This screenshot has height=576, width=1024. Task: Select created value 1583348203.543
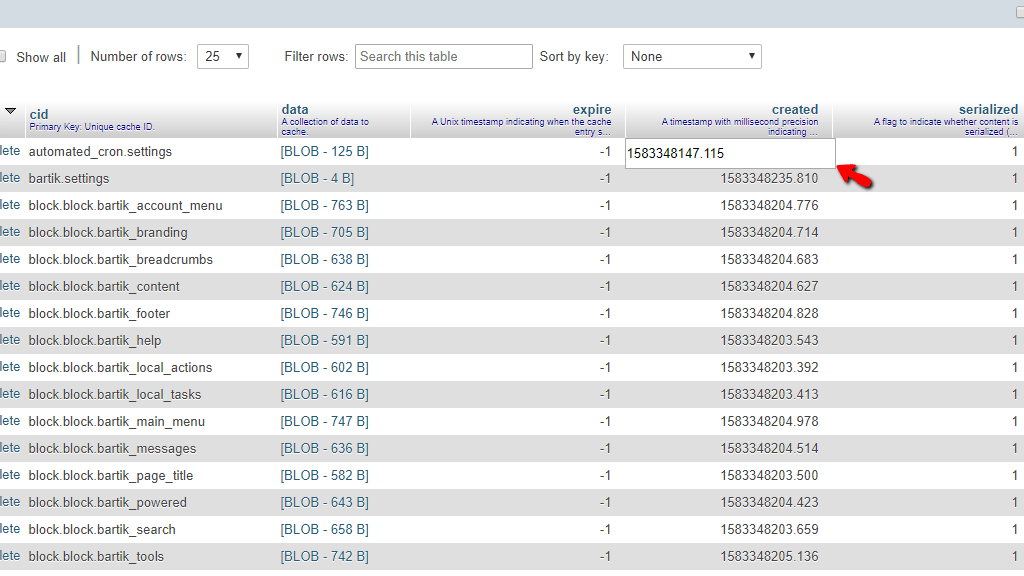pos(769,340)
